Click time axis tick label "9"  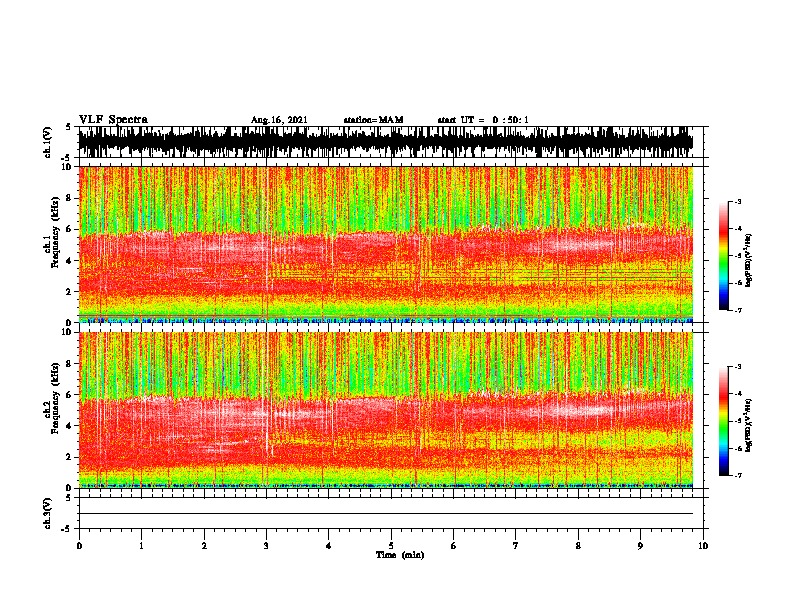(x=640, y=546)
